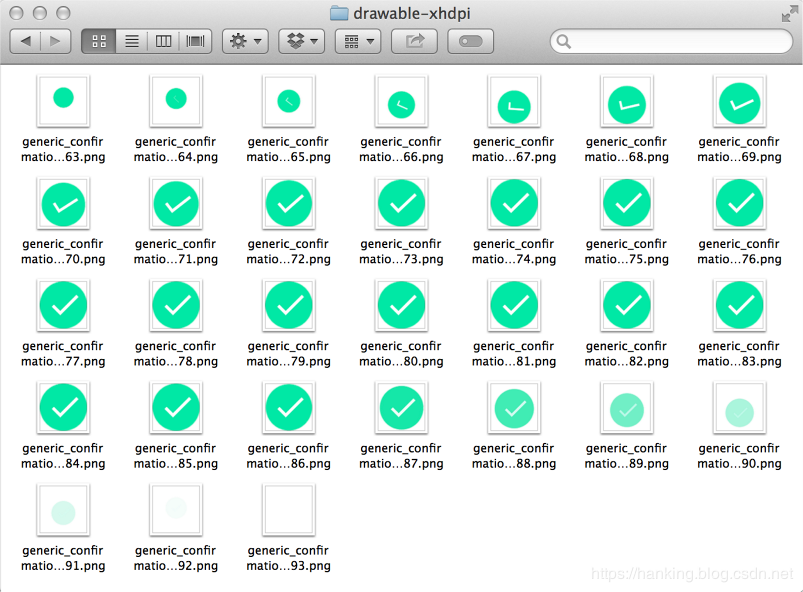Select the thumbnail ending in 86.png
The height and width of the screenshot is (592, 803).
tap(288, 408)
